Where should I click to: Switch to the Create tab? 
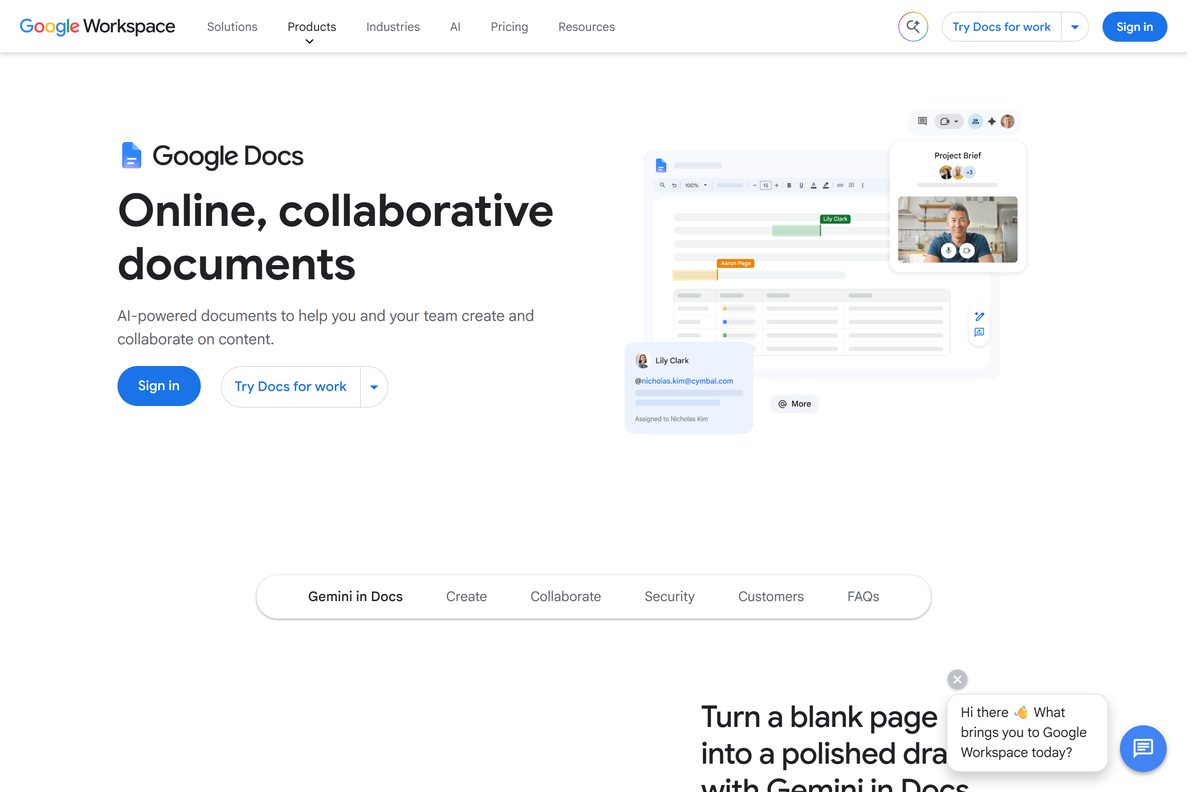pos(466,596)
